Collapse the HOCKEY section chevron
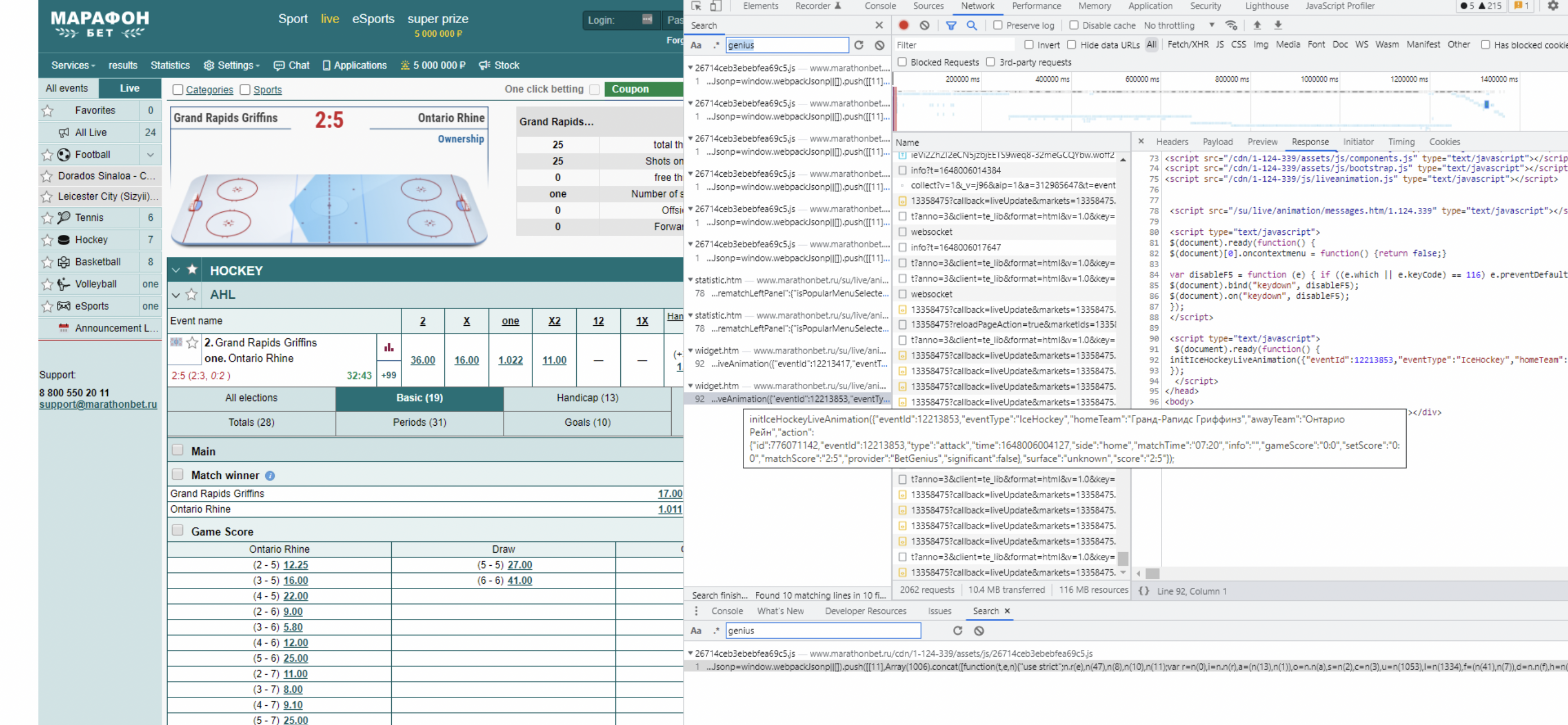Viewport: 1568px width, 725px height. coord(176,270)
